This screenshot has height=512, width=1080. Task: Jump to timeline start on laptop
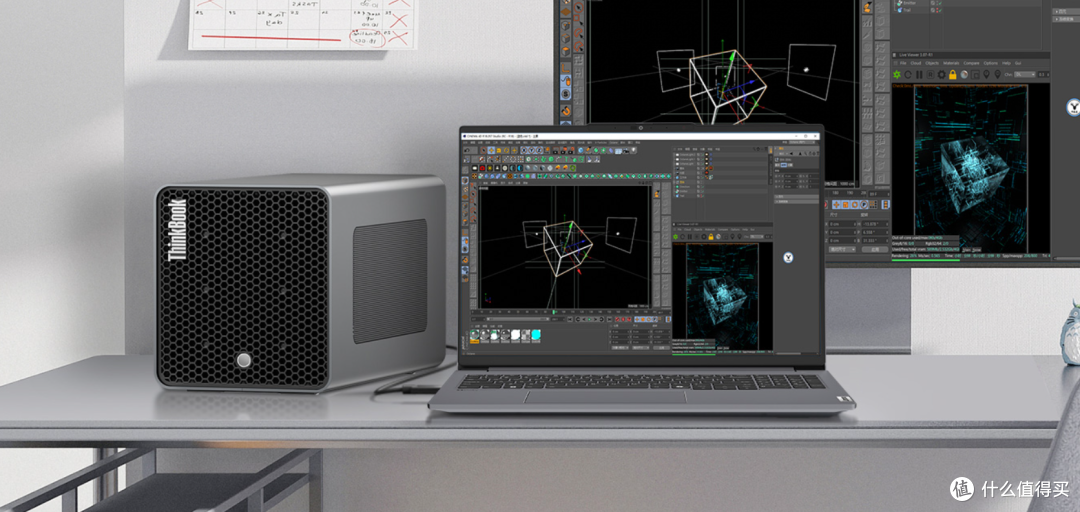570,319
